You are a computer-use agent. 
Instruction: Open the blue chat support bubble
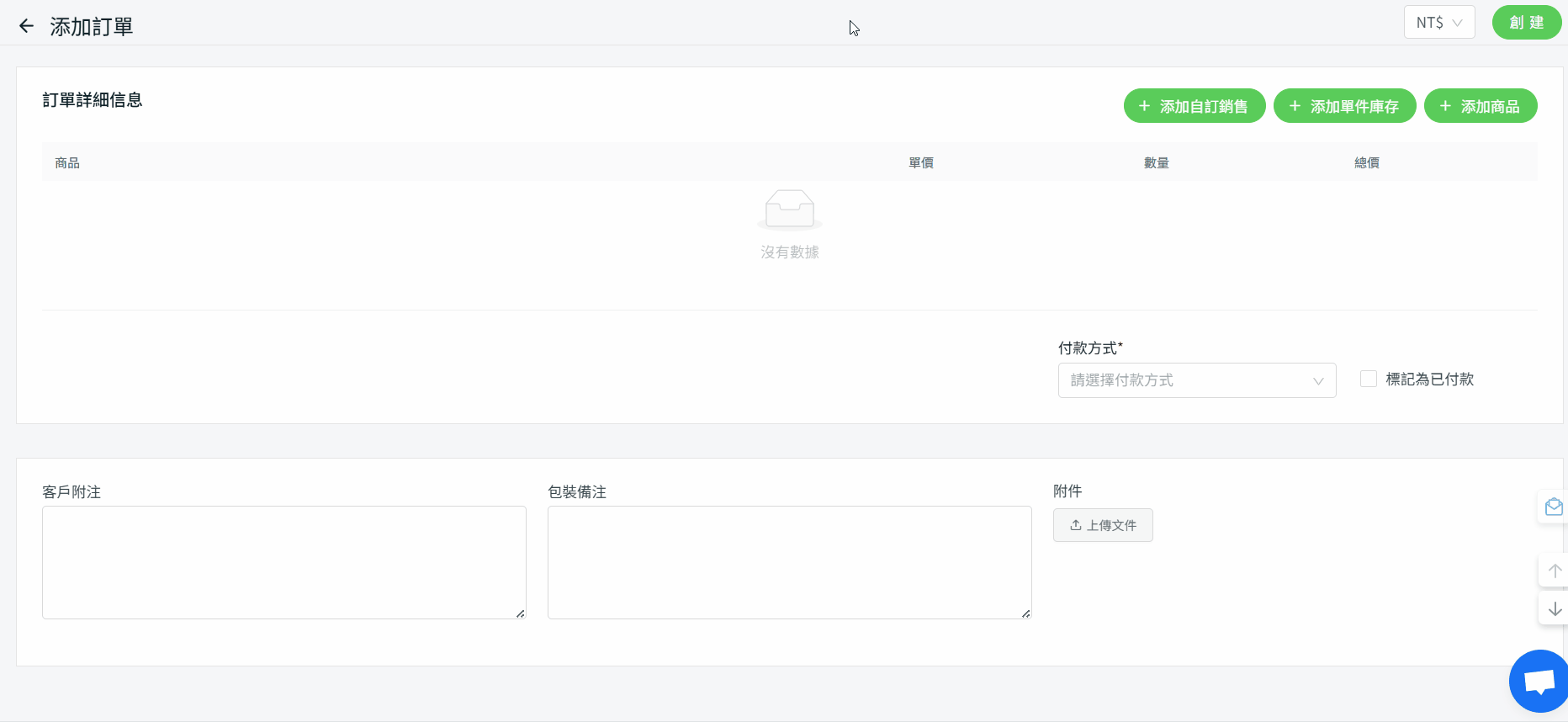coord(1539,682)
